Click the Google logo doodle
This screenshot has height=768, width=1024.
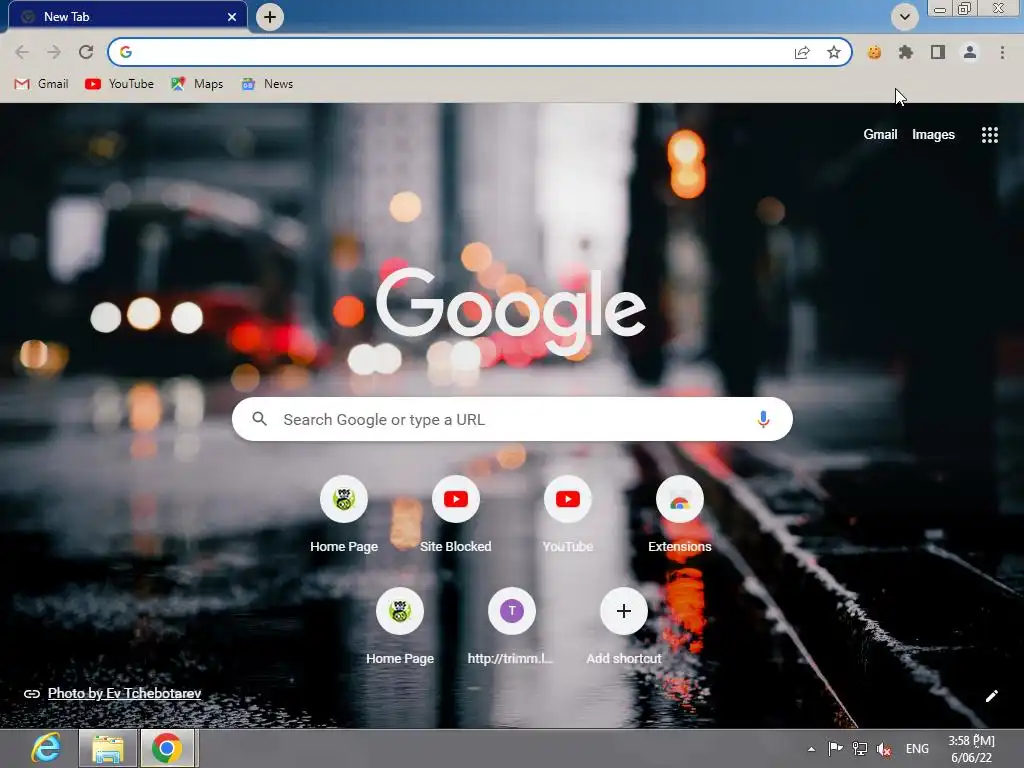(x=511, y=311)
